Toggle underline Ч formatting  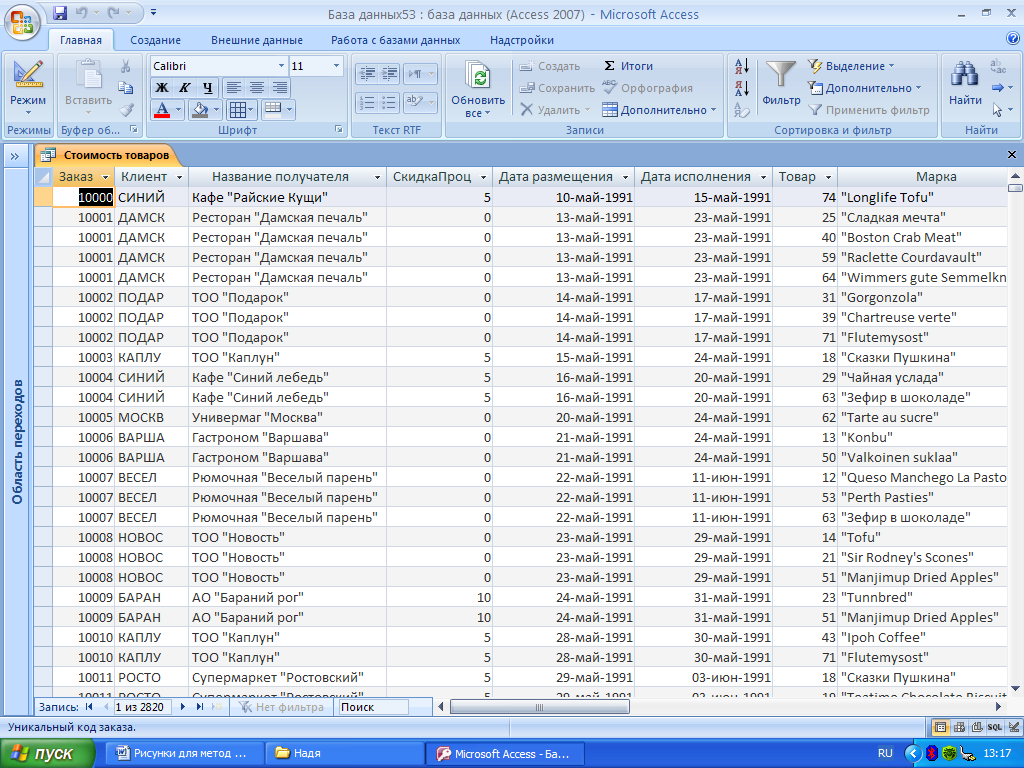click(x=207, y=87)
